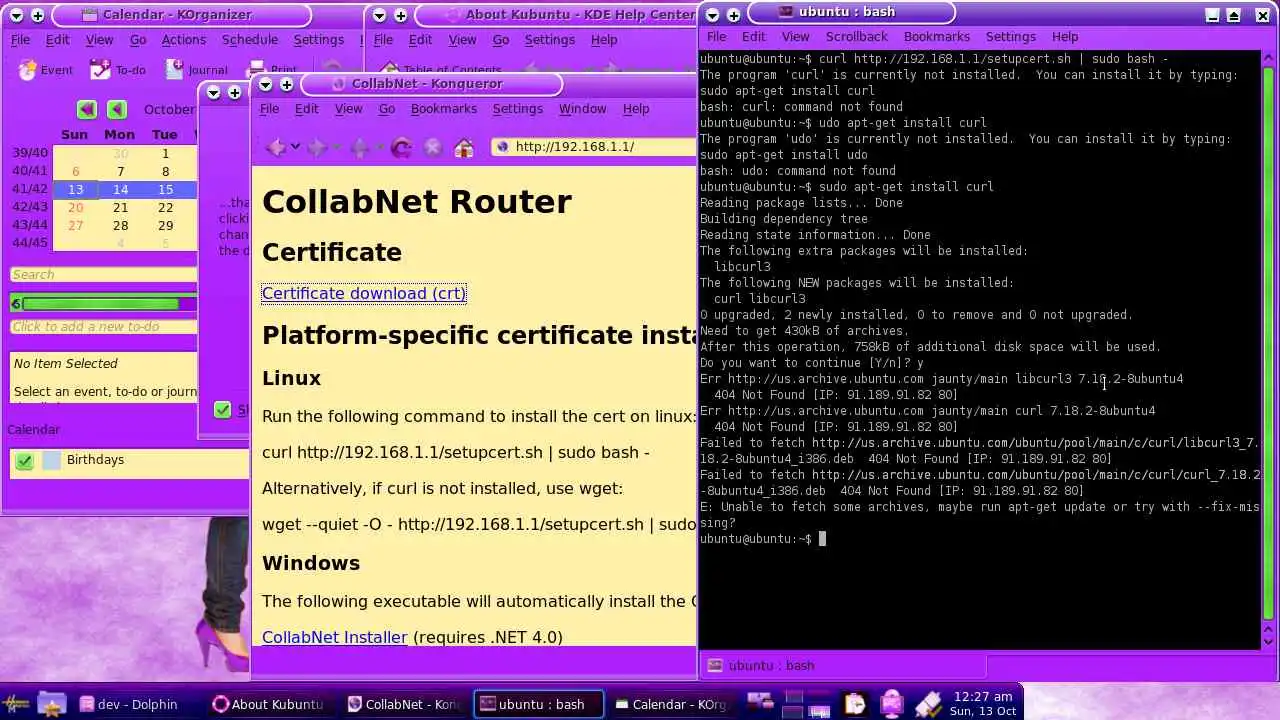Go to previous year in calendar navigator

tap(87, 109)
